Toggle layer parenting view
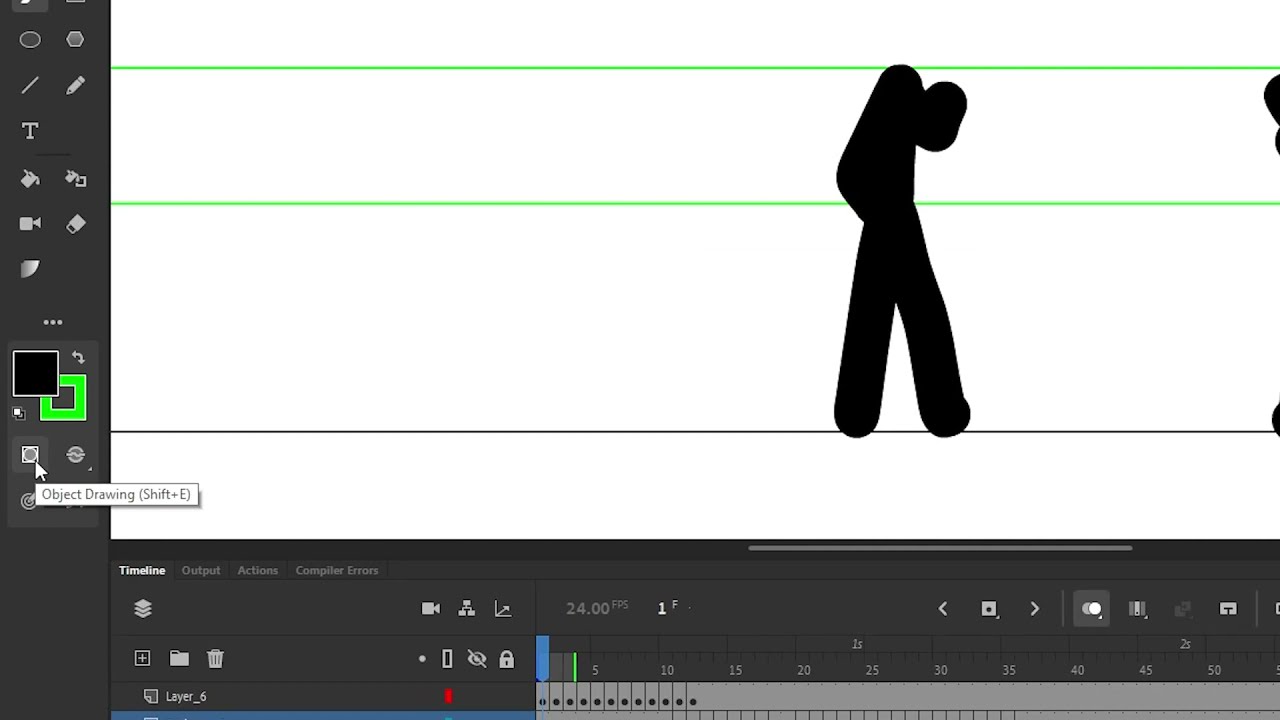 (466, 608)
